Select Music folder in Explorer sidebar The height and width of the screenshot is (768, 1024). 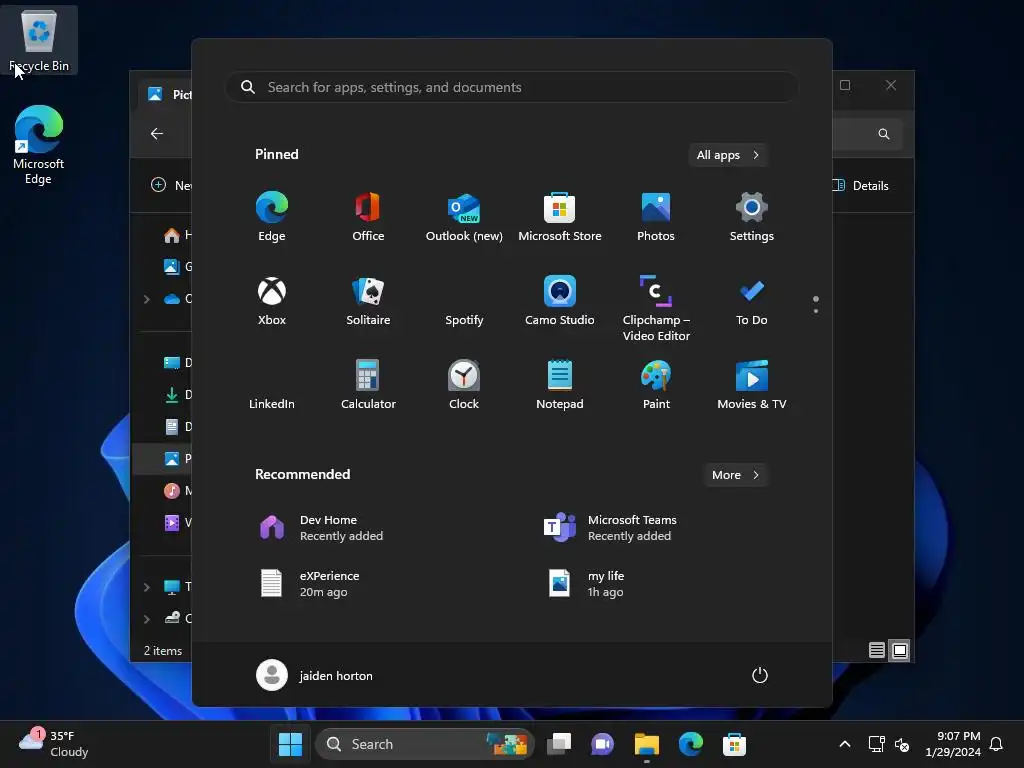click(x=176, y=490)
